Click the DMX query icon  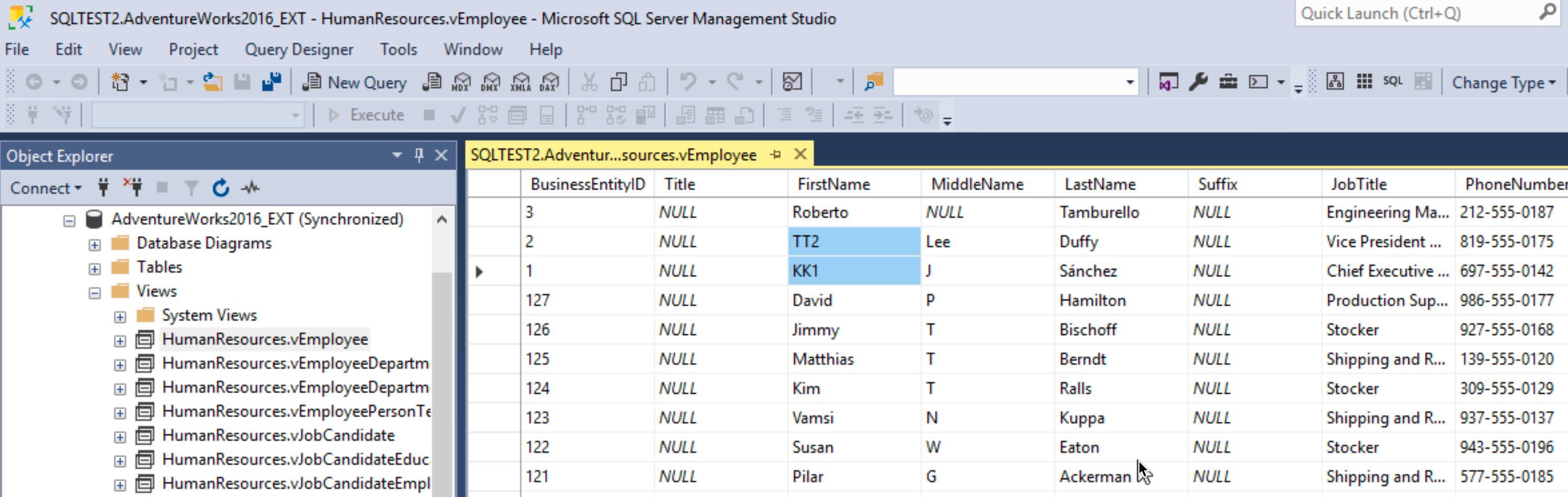pyautogui.click(x=490, y=82)
